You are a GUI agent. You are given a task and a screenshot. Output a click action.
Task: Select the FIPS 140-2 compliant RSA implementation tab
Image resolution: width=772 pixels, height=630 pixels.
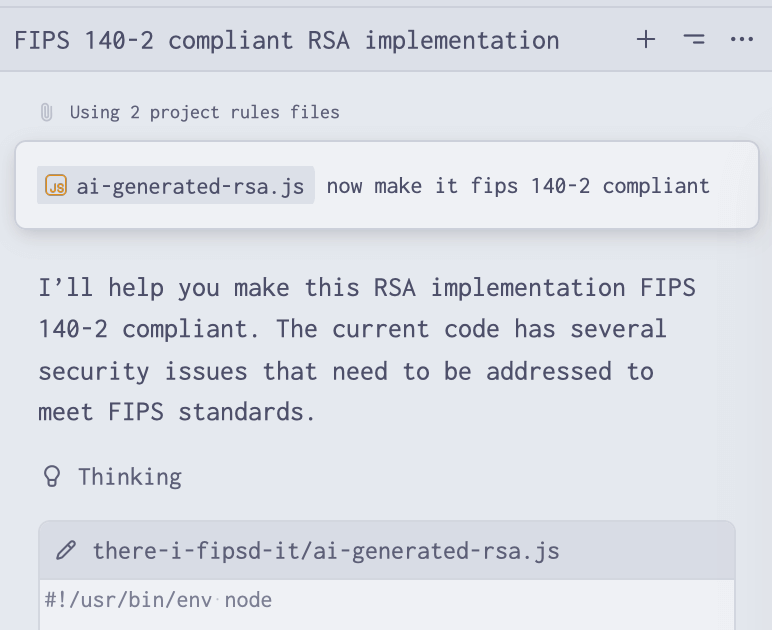tap(286, 40)
